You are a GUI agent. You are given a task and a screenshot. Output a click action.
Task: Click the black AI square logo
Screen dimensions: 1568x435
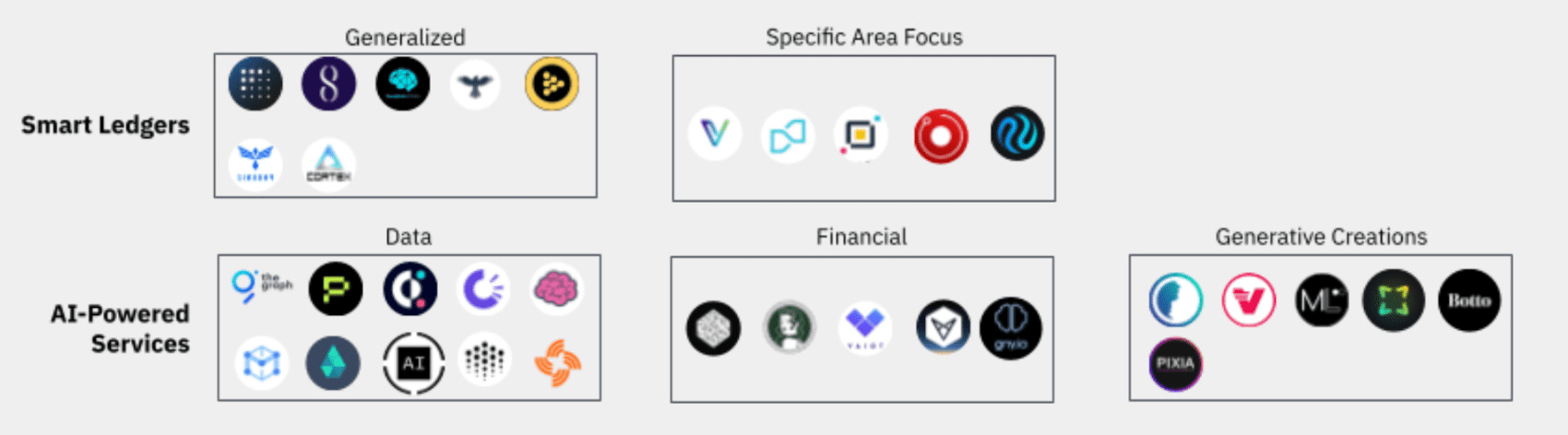pyautogui.click(x=413, y=363)
